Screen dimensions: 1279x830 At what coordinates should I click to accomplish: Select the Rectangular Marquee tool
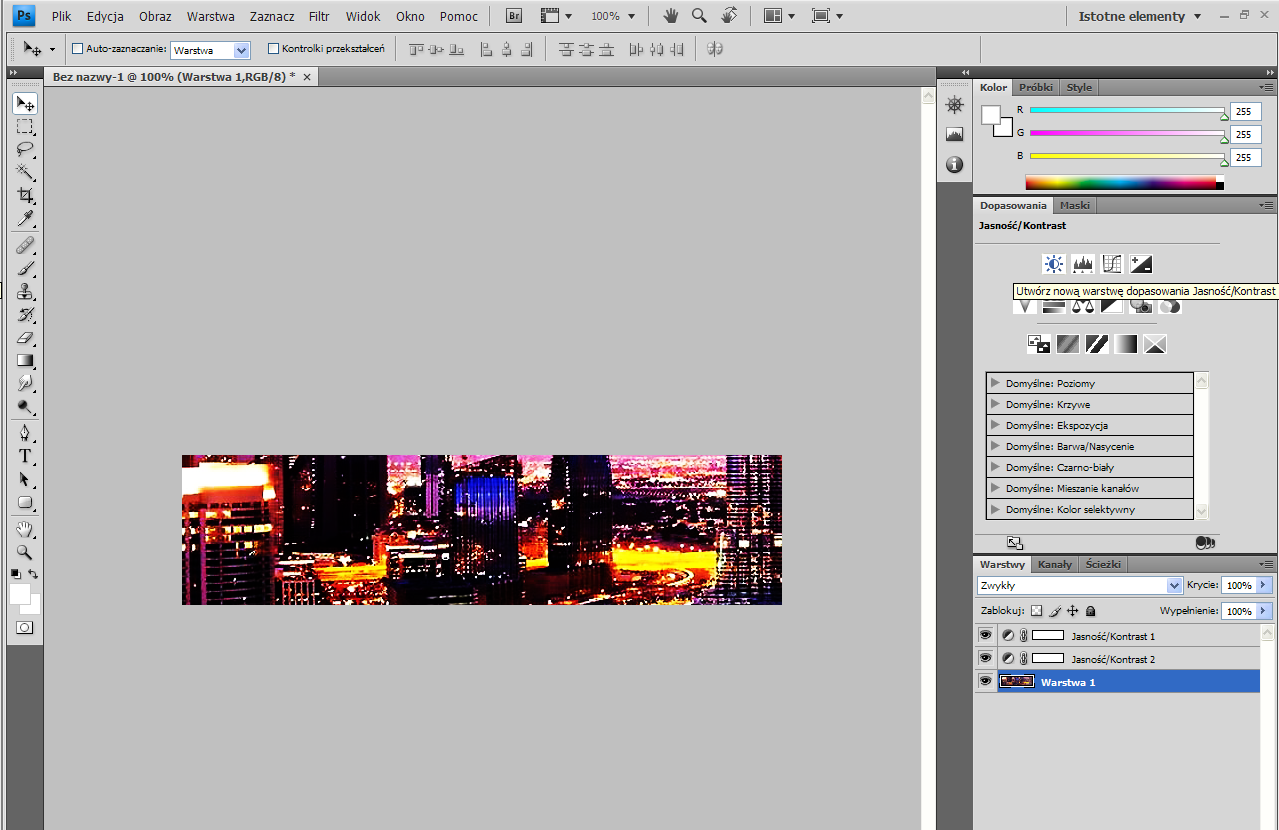click(26, 127)
